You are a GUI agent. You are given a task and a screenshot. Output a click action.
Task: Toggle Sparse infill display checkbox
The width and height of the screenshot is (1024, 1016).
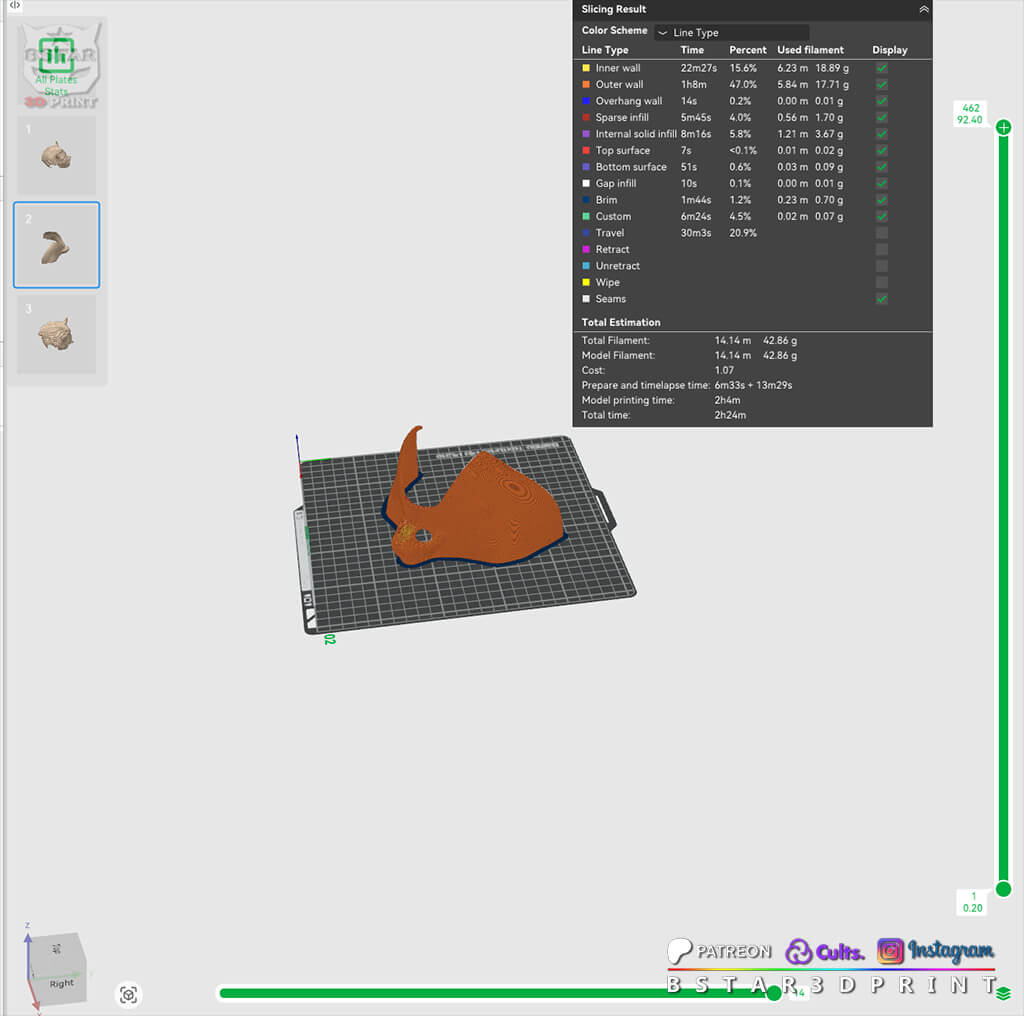coord(882,118)
